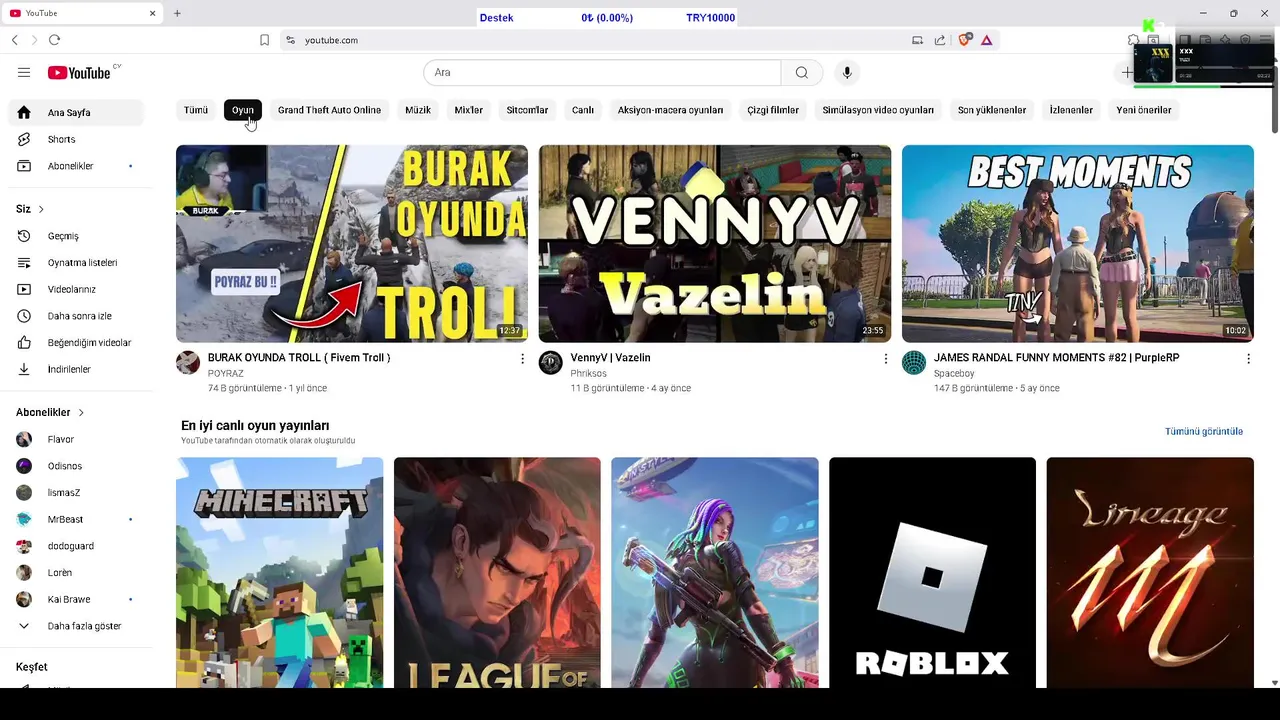
Task: Open Abonelikler feed in upper sidebar
Action: coord(77,166)
